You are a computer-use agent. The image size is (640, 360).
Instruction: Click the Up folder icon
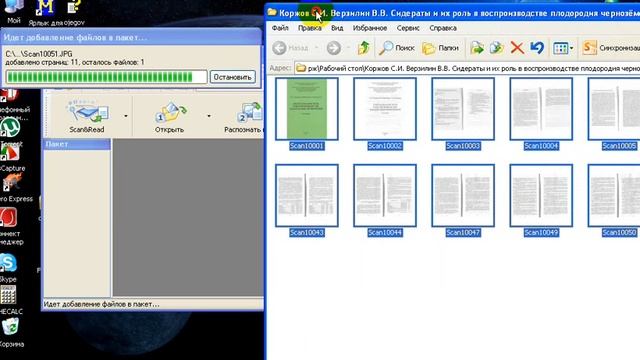[363, 48]
